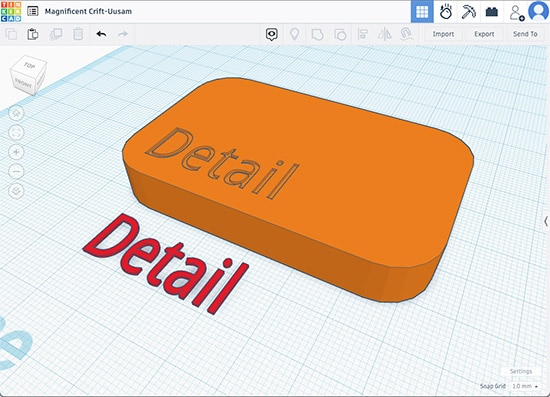
Task: Edit the design name Magnificent Crift-Uusam
Action: [x=88, y=11]
